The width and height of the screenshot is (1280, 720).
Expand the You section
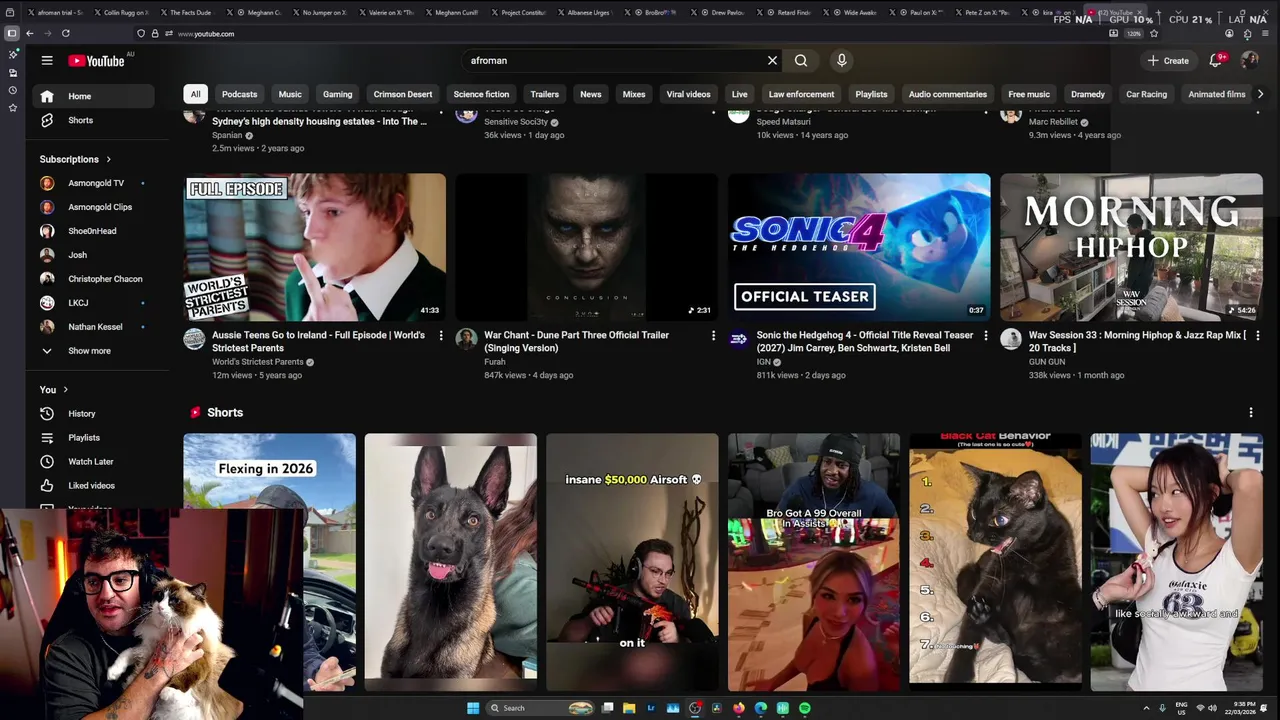click(53, 390)
